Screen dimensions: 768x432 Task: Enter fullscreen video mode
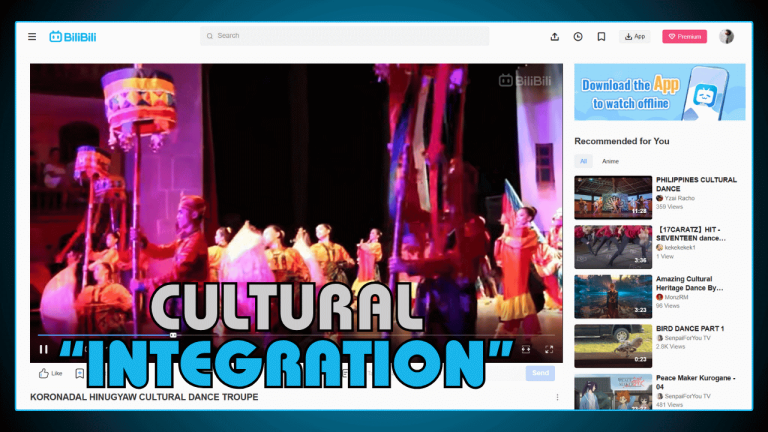pyautogui.click(x=549, y=349)
